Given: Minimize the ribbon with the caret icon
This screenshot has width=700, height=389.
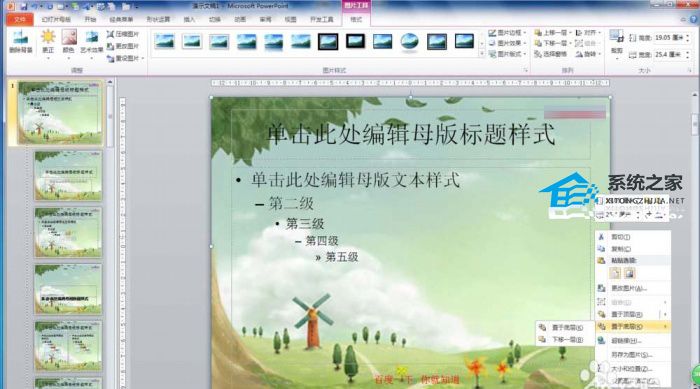Looking at the screenshot, I should pos(683,20).
